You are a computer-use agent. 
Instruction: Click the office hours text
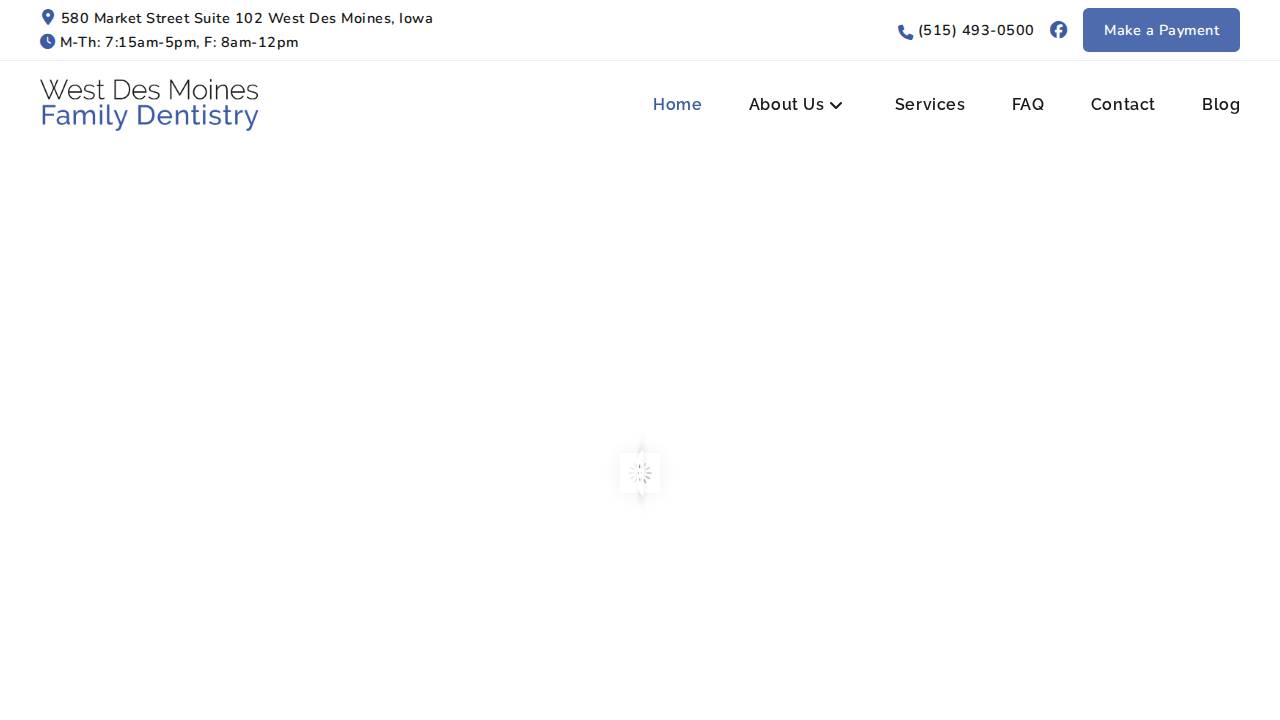(x=179, y=42)
